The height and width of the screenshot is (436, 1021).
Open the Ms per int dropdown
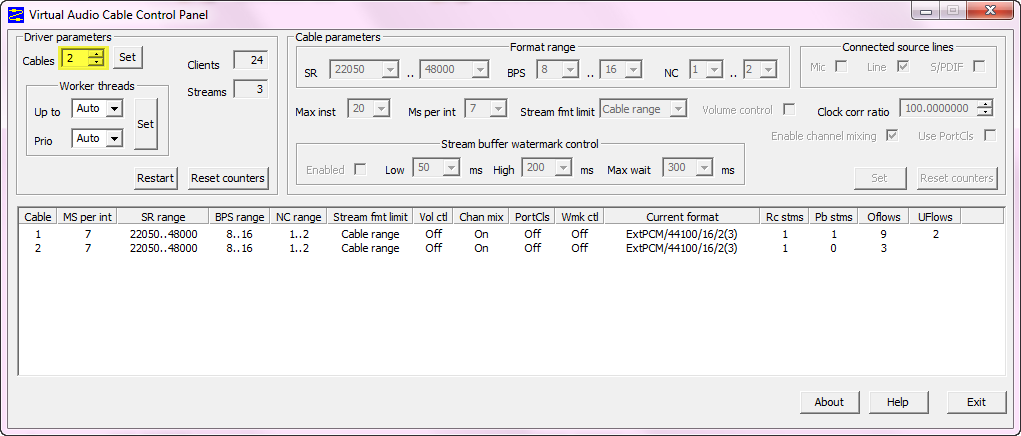click(498, 109)
